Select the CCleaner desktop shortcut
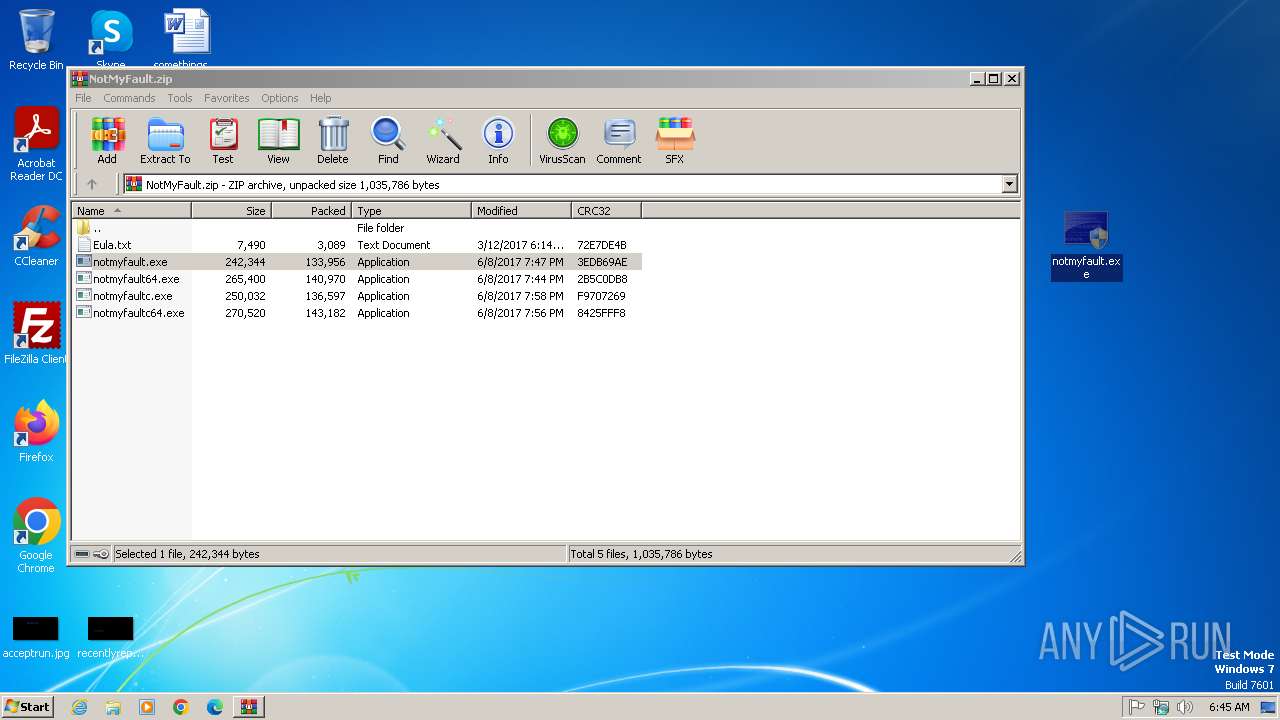Viewport: 1280px width, 720px height. click(x=36, y=236)
